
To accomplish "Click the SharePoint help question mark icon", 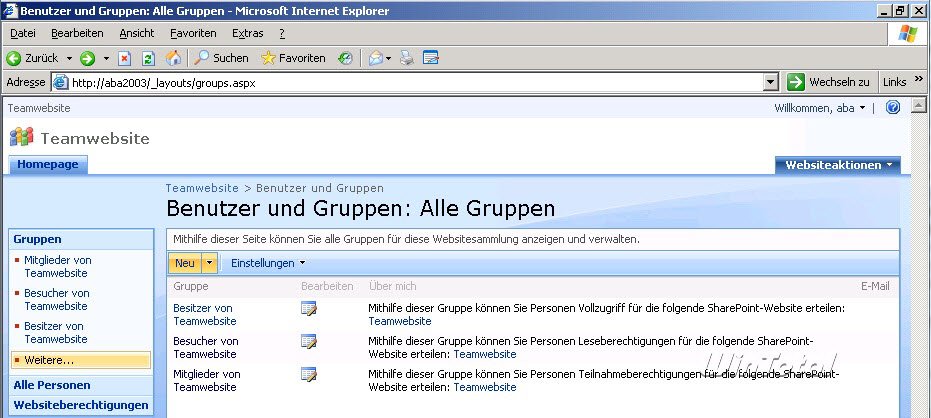I will (893, 107).
